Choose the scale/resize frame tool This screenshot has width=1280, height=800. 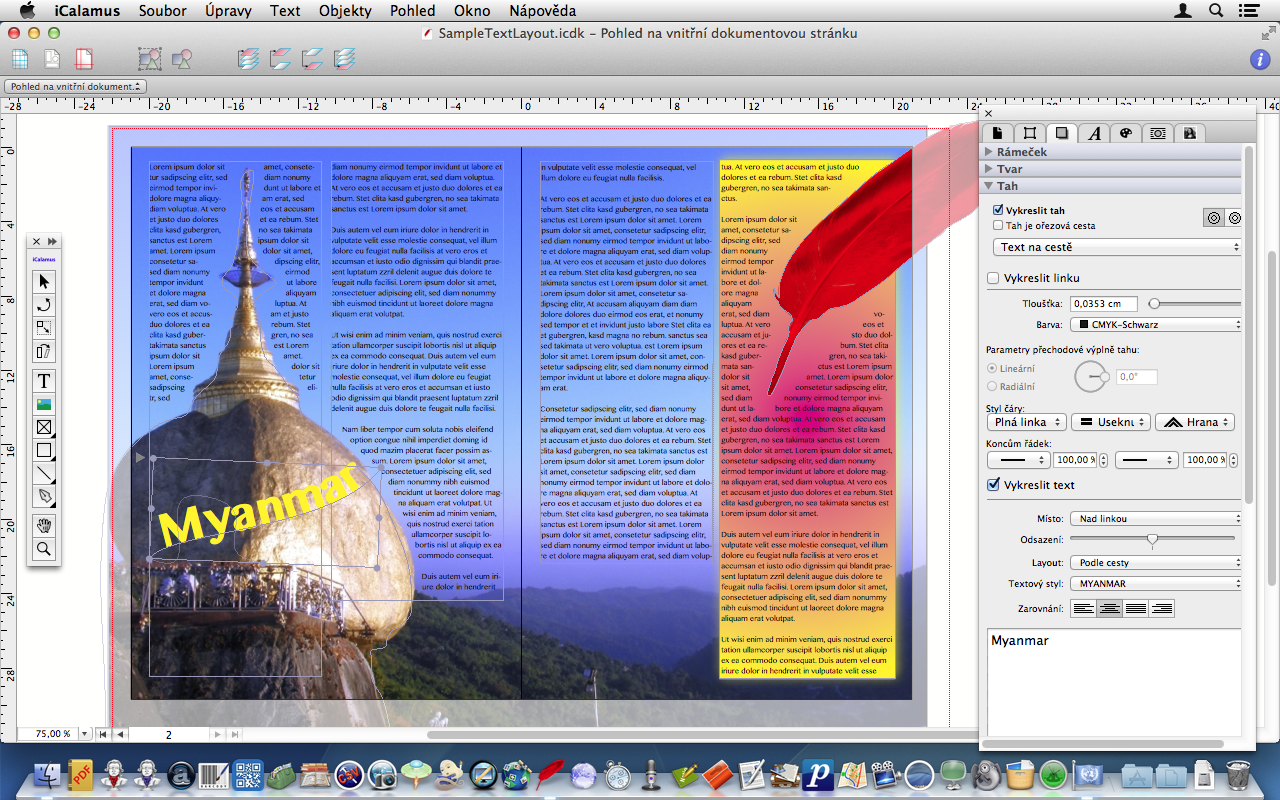pyautogui.click(x=44, y=328)
